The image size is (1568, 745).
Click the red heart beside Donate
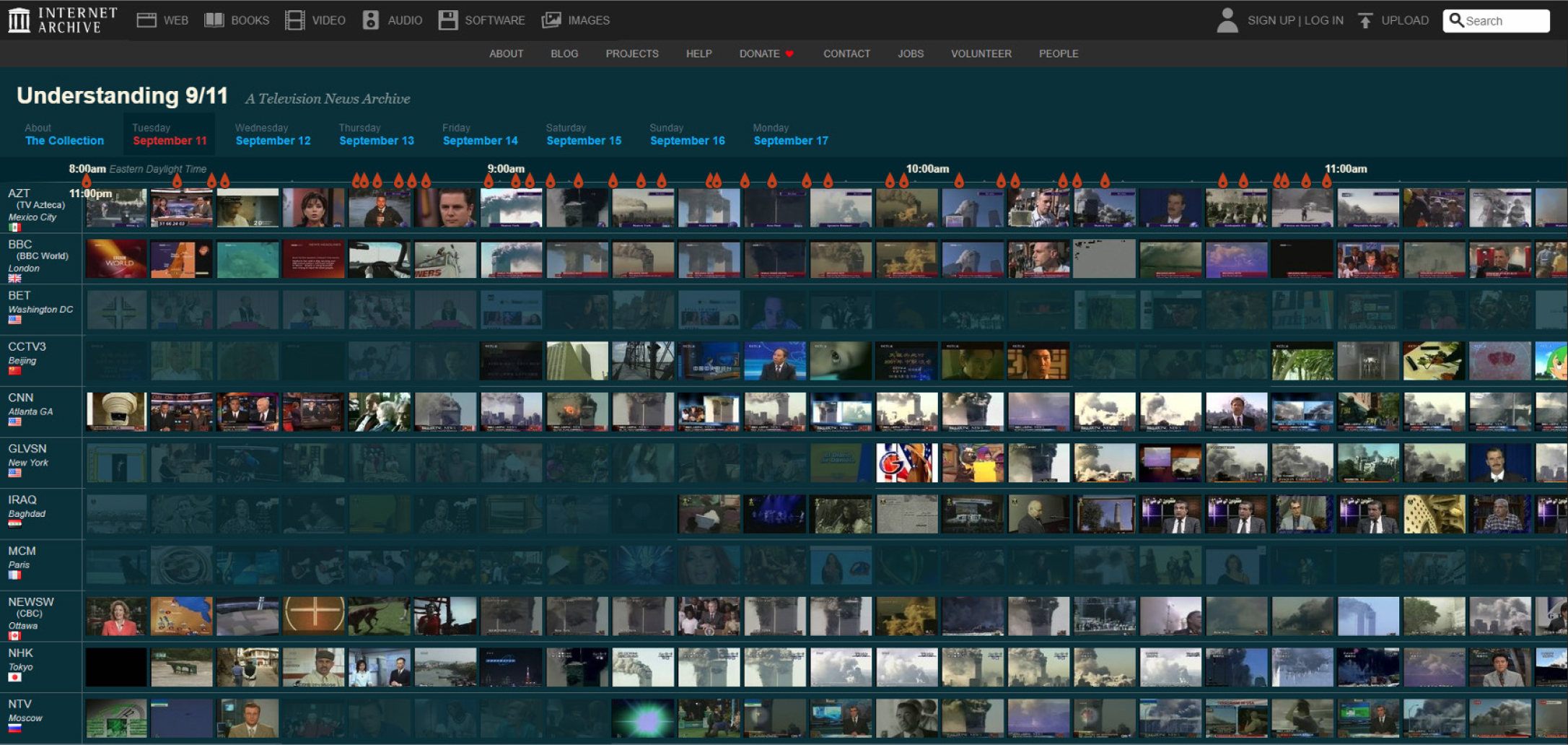pyautogui.click(x=789, y=54)
